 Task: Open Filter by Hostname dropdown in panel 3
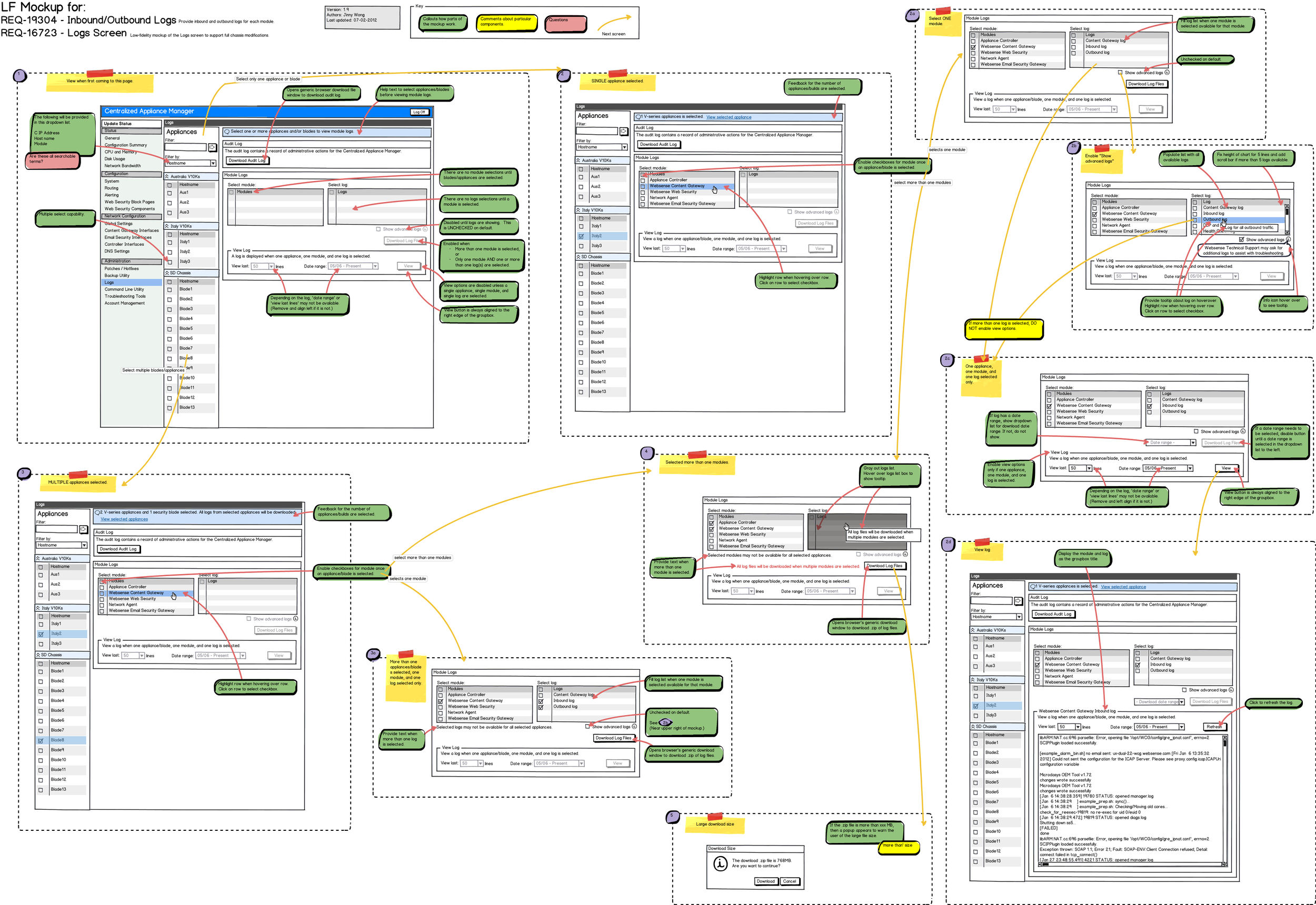[62, 545]
